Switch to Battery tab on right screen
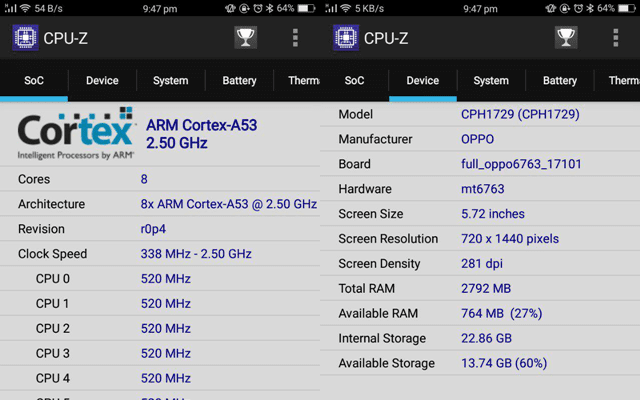Viewport: 640px width, 400px height. (x=560, y=80)
